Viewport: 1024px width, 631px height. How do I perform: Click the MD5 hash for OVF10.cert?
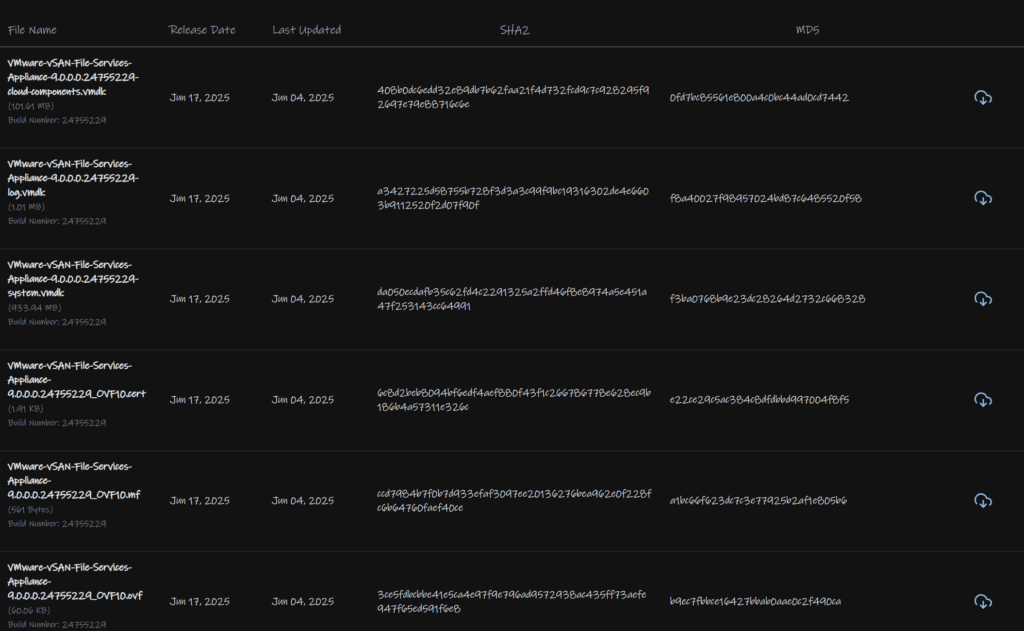tap(760, 400)
